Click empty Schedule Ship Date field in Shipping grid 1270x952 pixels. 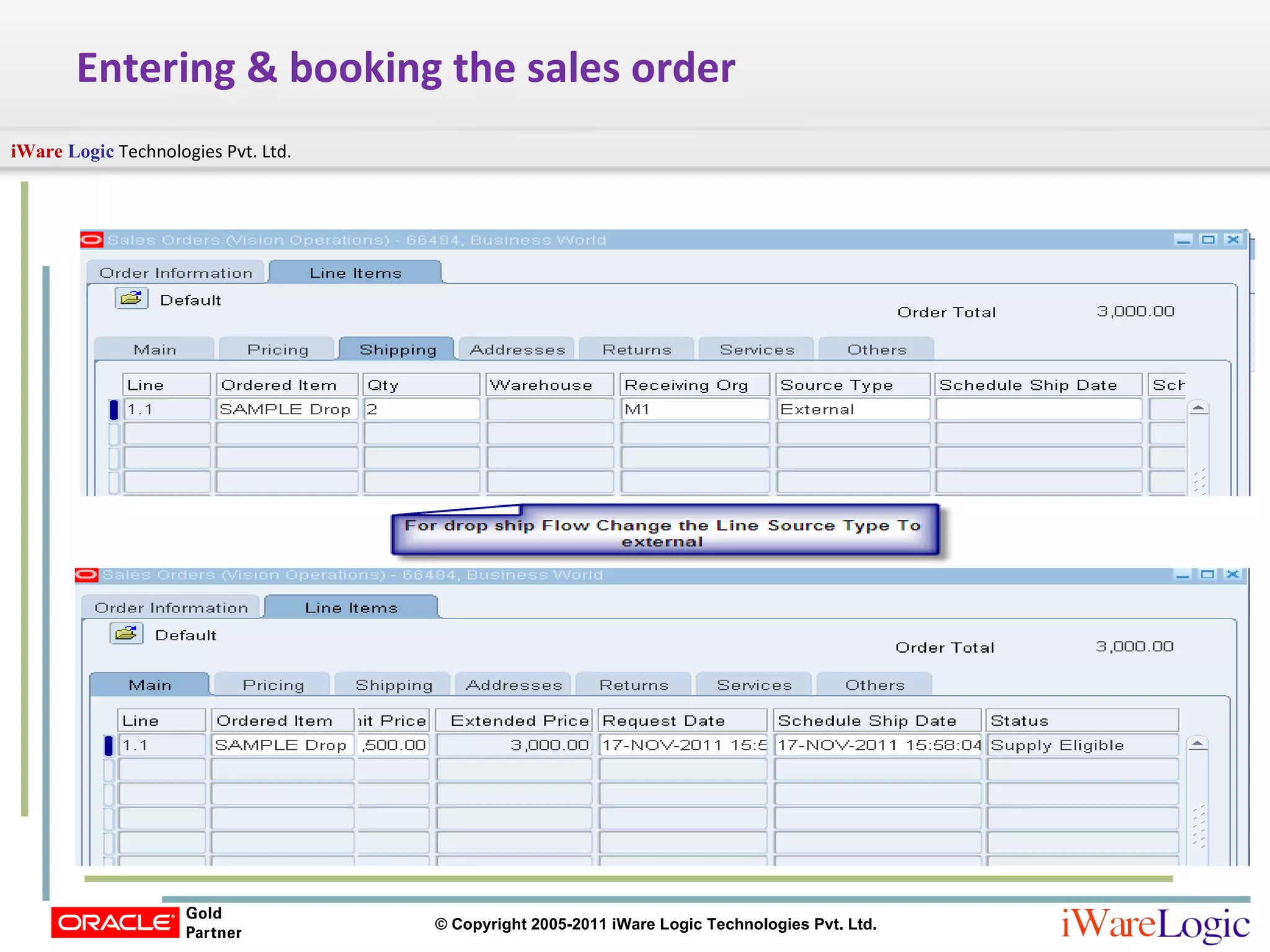point(1039,409)
